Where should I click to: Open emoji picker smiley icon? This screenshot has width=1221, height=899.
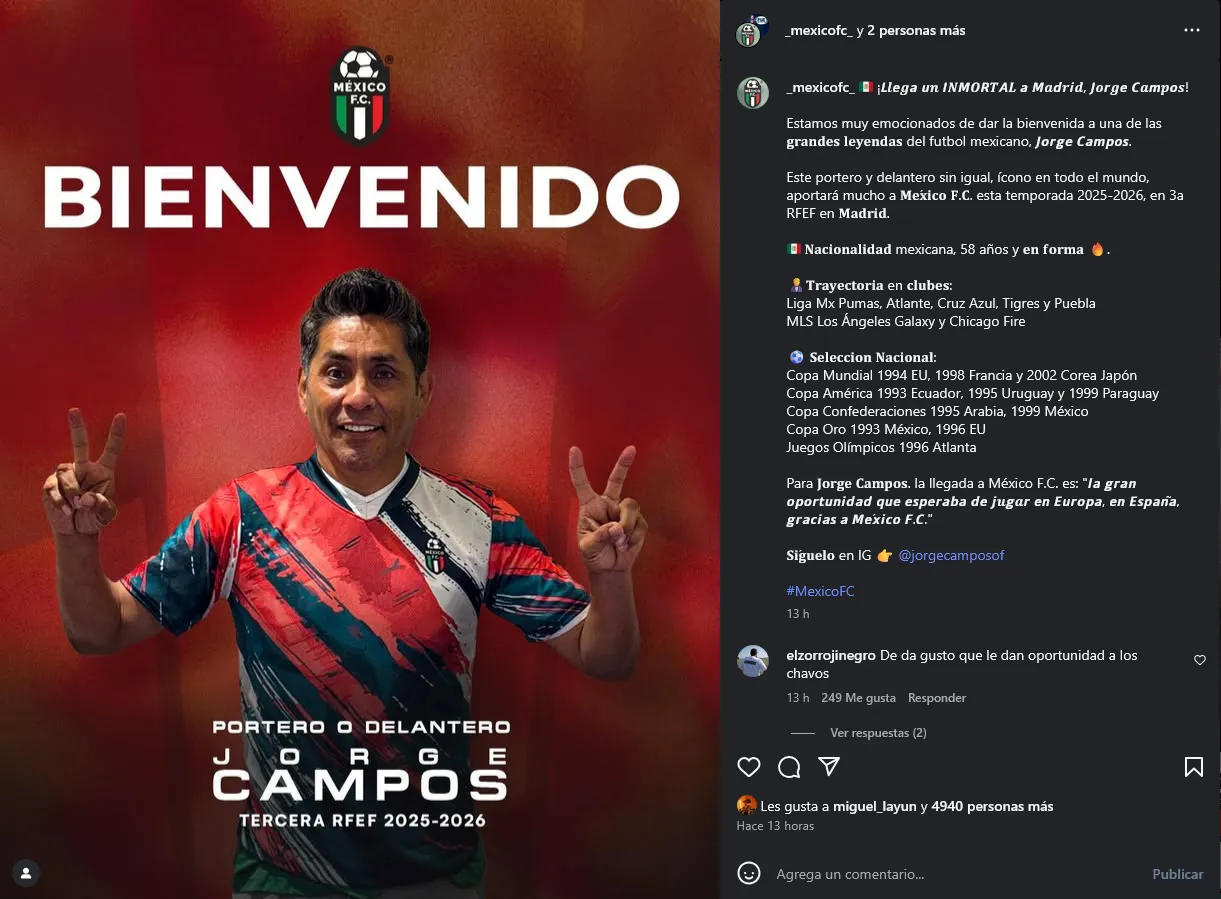(x=749, y=873)
